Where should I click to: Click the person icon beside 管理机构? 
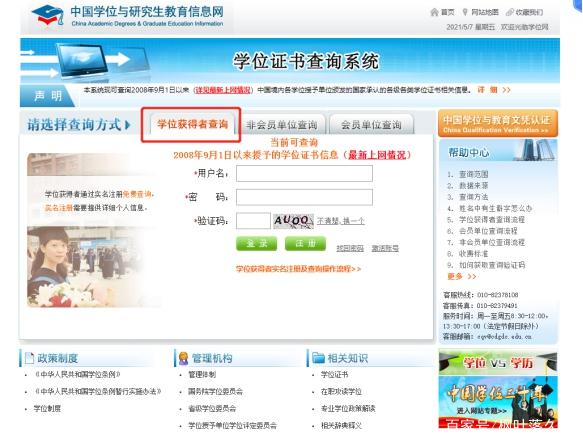[183, 358]
